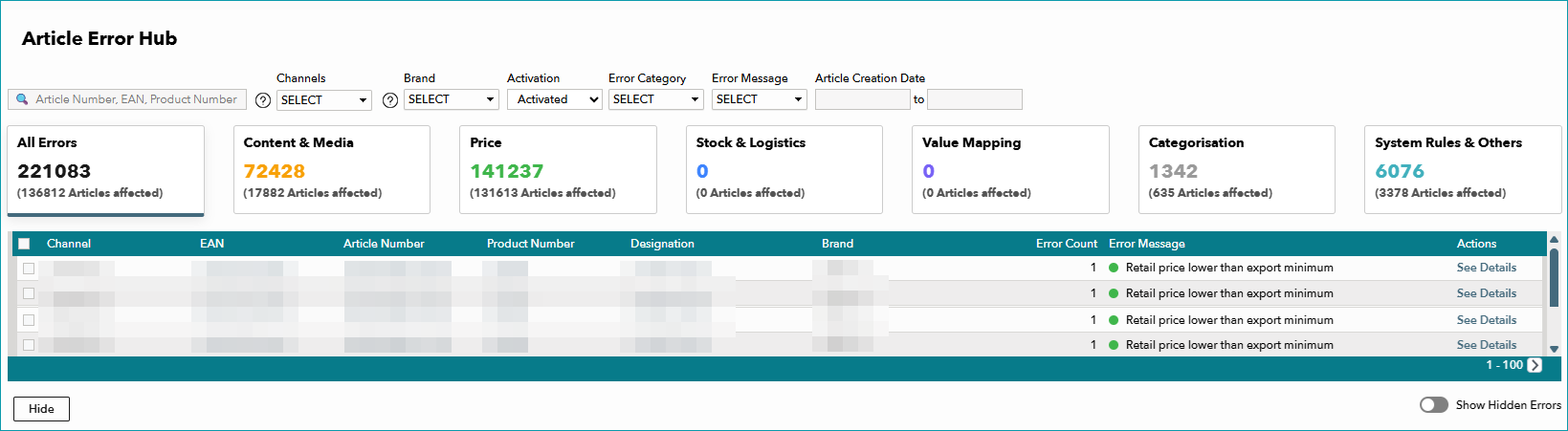Open the Error Message dropdown
Viewport: 1568px width, 431px height.
tap(760, 99)
